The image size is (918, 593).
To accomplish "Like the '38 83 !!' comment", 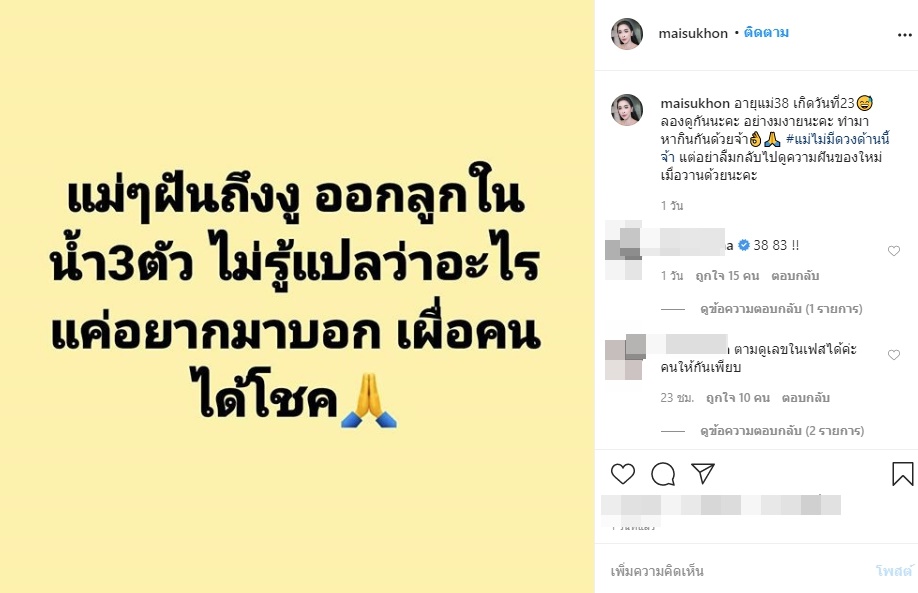I will click(x=893, y=251).
